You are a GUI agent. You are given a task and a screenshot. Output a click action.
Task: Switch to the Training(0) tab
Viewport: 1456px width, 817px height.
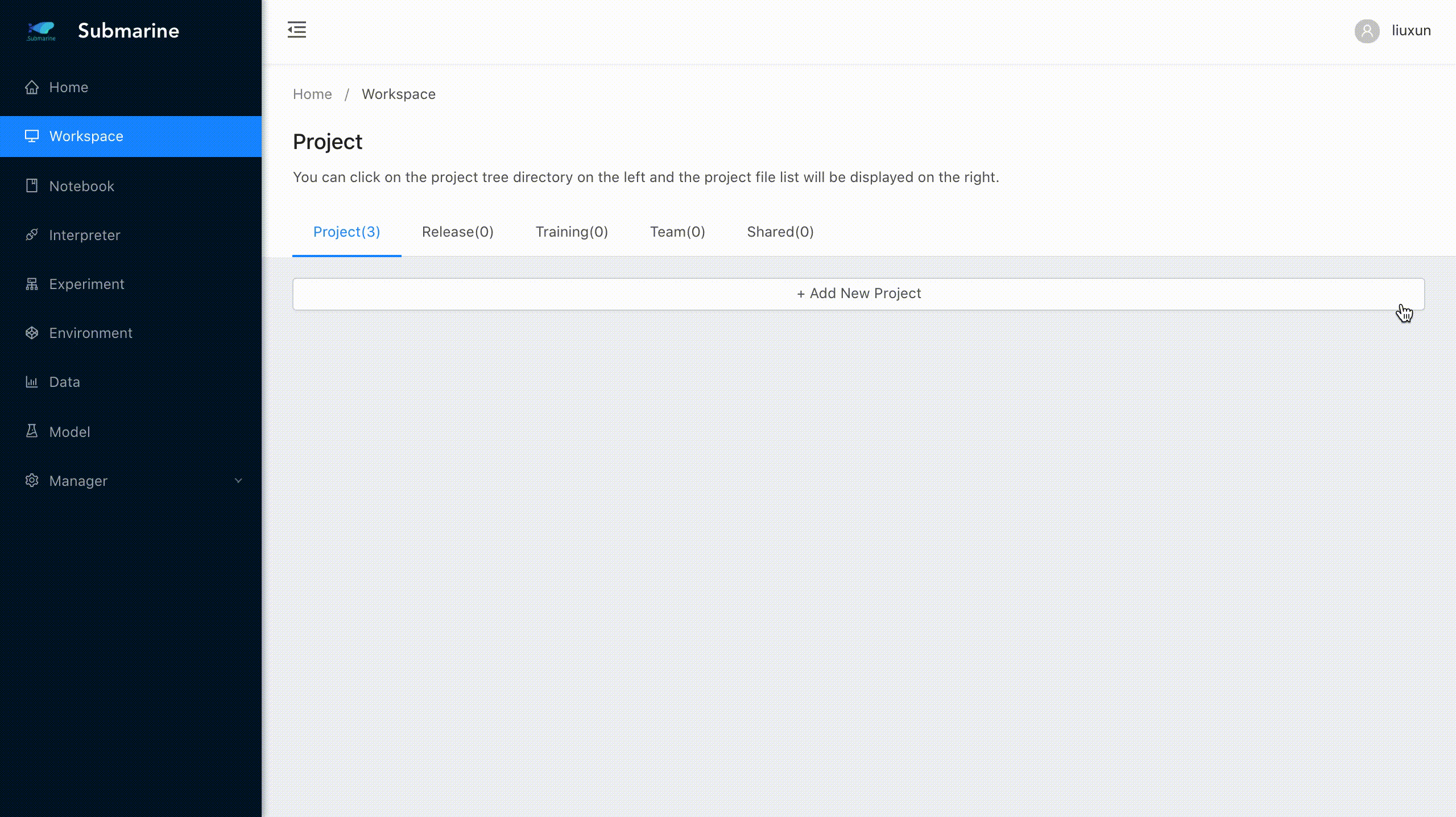pyautogui.click(x=572, y=232)
